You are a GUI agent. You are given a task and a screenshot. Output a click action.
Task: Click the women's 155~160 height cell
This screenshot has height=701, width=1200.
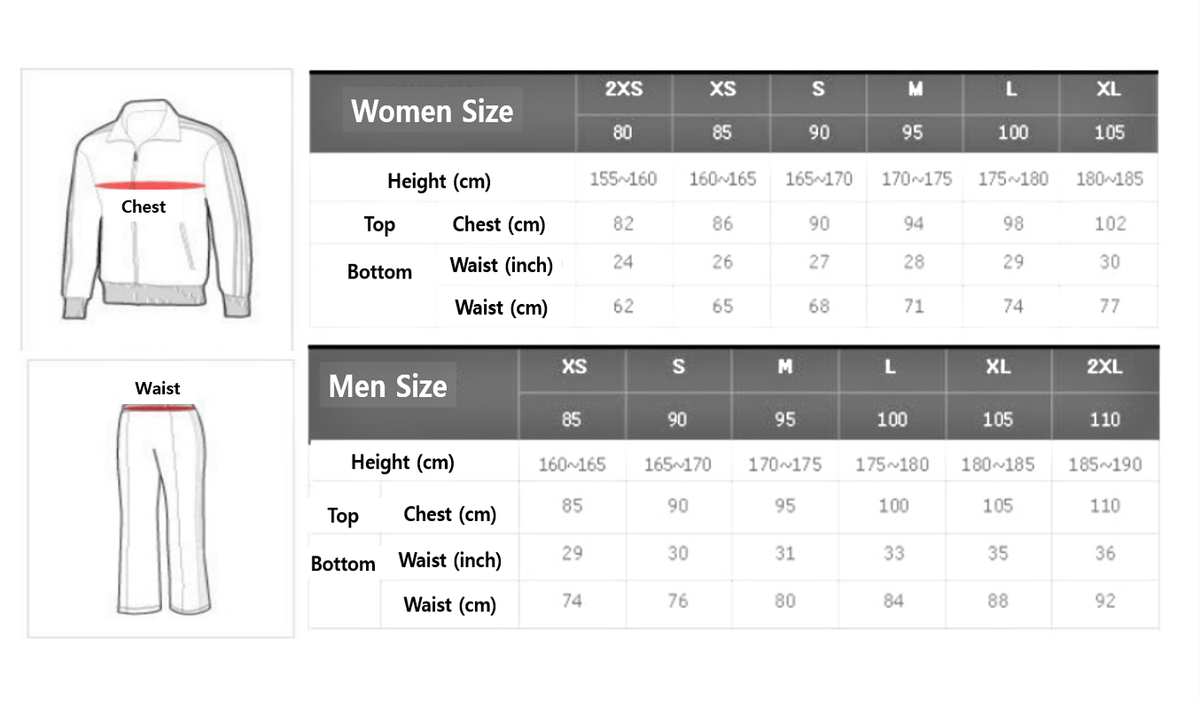pyautogui.click(x=624, y=180)
